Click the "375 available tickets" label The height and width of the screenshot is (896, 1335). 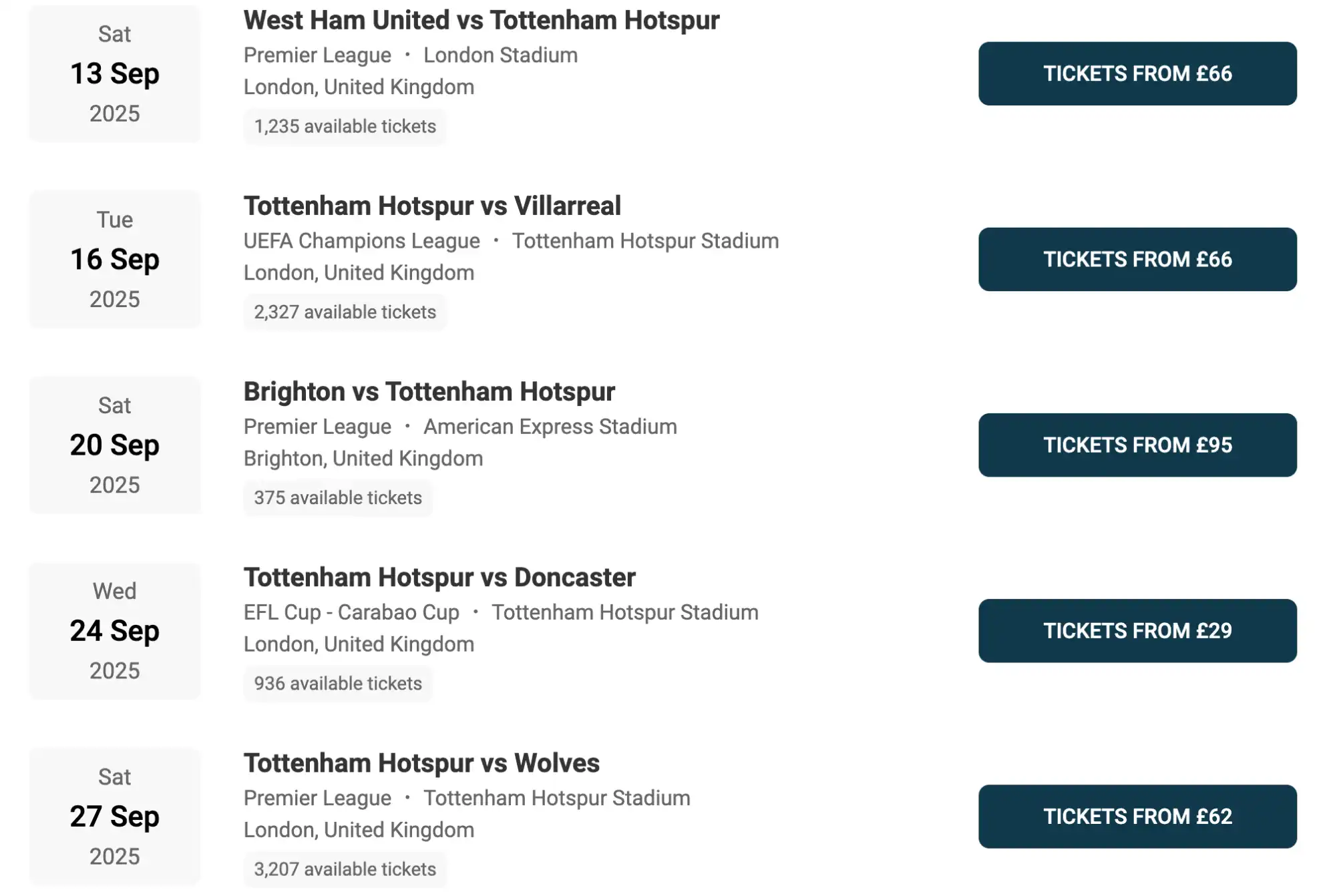(337, 497)
